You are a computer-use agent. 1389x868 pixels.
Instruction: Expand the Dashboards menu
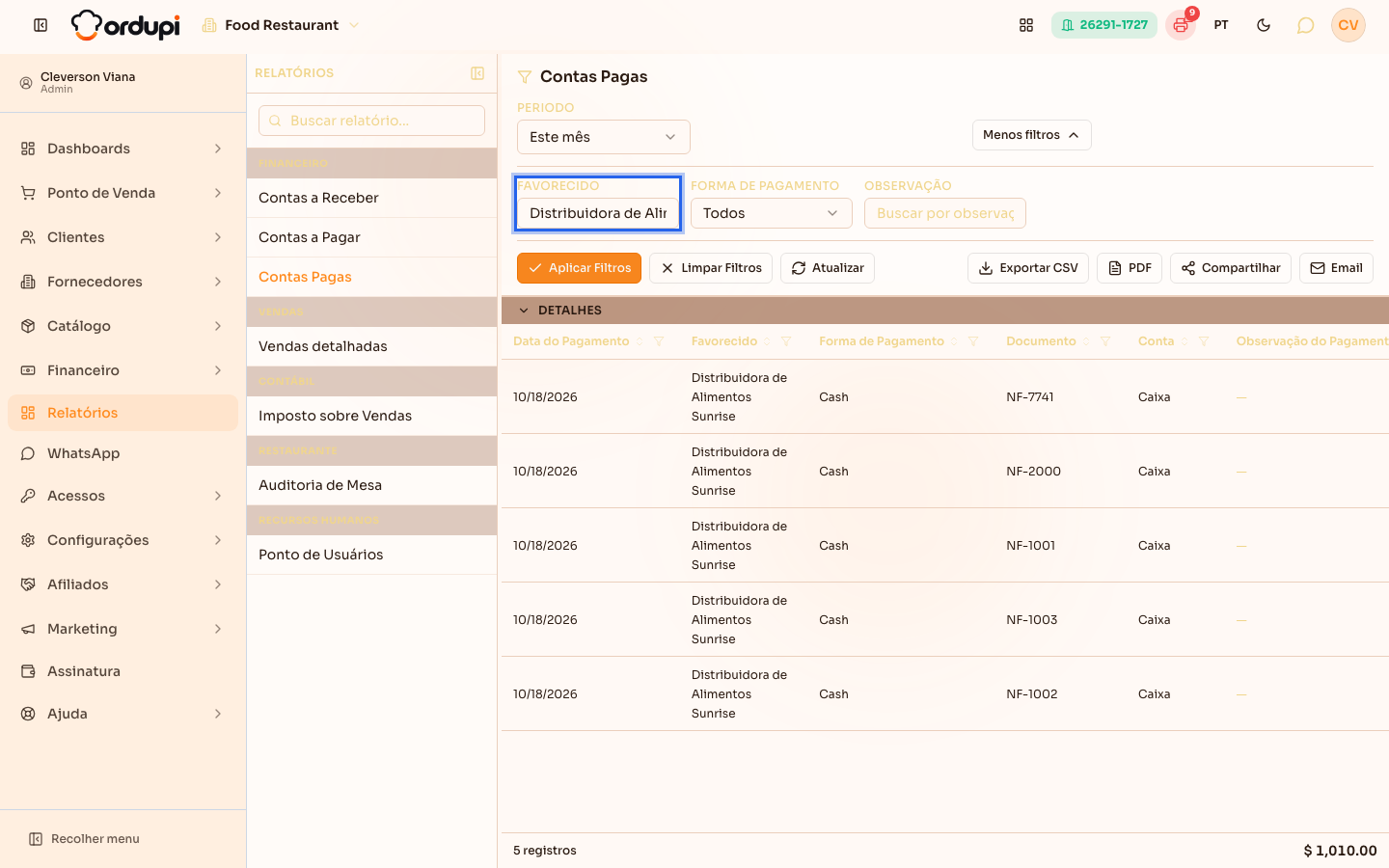[x=123, y=149]
